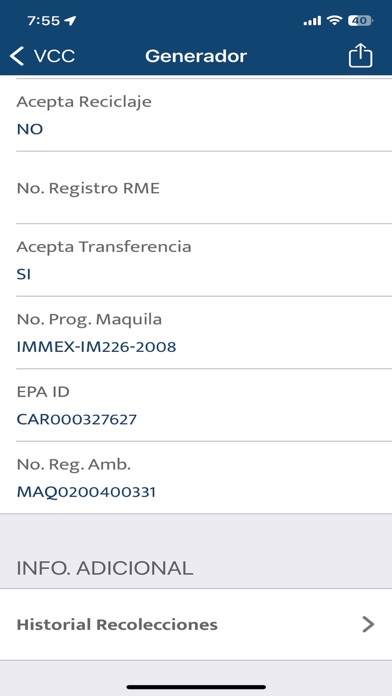Go back to VCC screen
Viewport: 392px width, 696px height.
[42, 56]
